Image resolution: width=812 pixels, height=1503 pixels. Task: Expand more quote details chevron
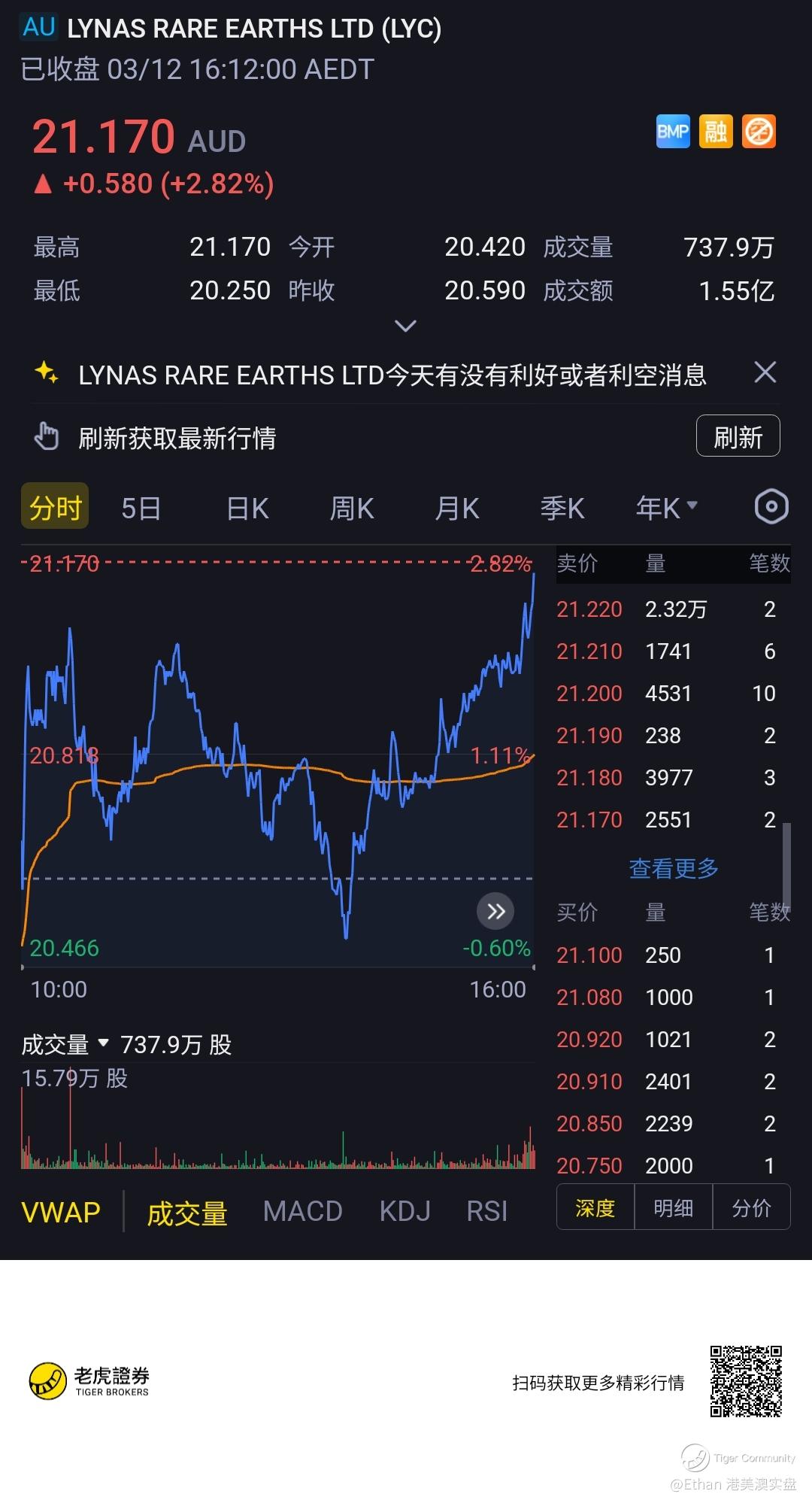point(405,326)
